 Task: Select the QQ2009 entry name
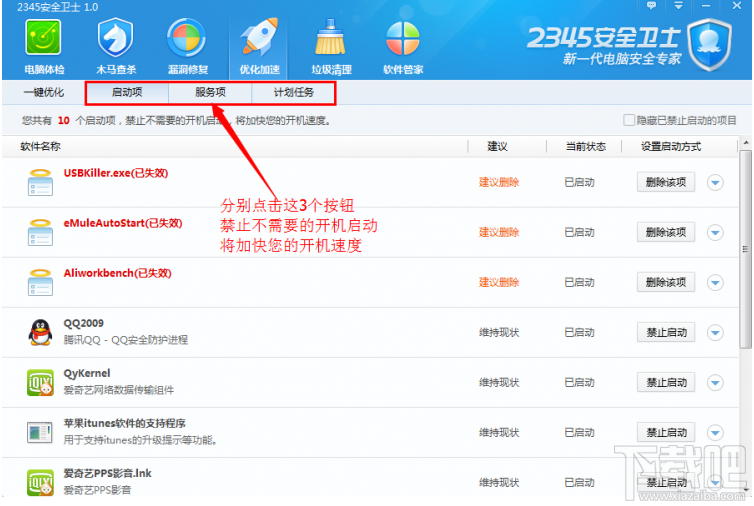(84, 323)
